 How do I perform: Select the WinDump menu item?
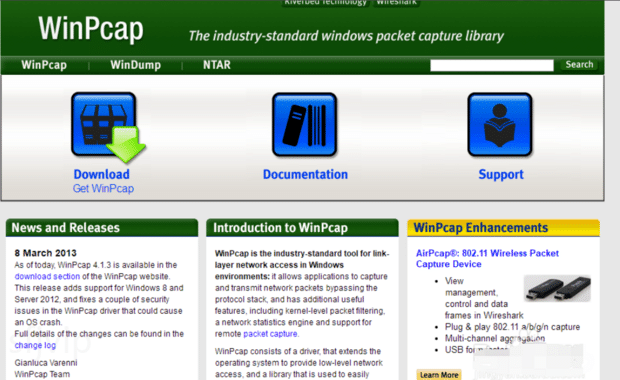click(x=136, y=65)
